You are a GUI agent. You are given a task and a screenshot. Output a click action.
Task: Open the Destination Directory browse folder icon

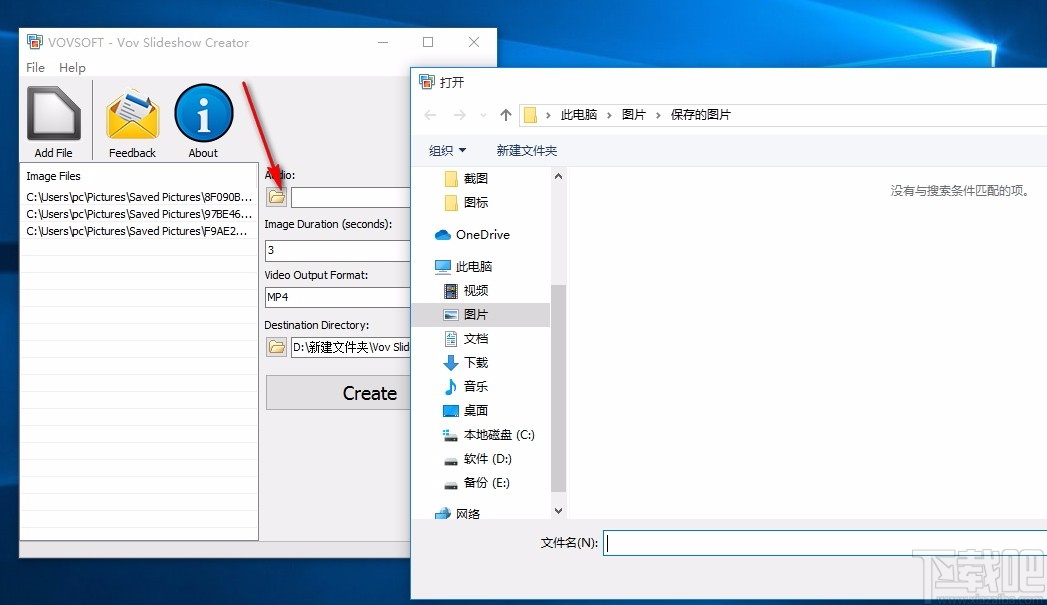pos(275,347)
